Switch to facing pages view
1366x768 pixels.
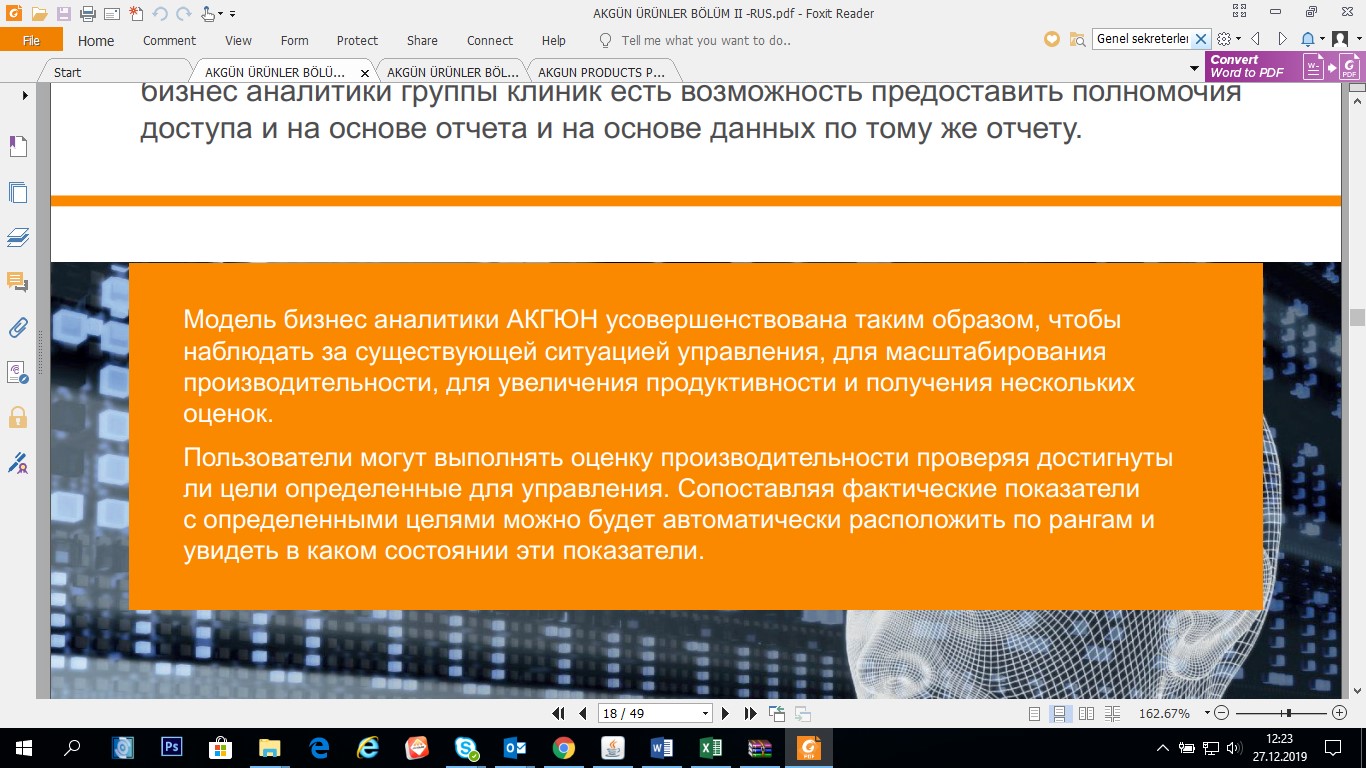(x=1086, y=714)
